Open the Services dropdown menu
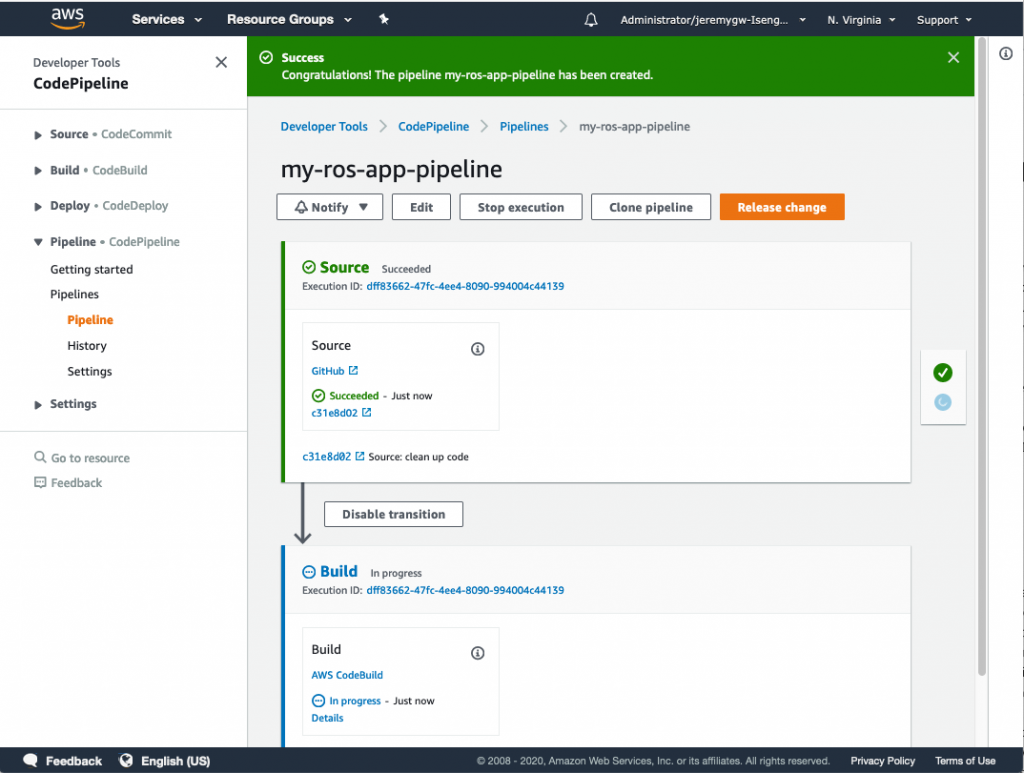 point(167,20)
